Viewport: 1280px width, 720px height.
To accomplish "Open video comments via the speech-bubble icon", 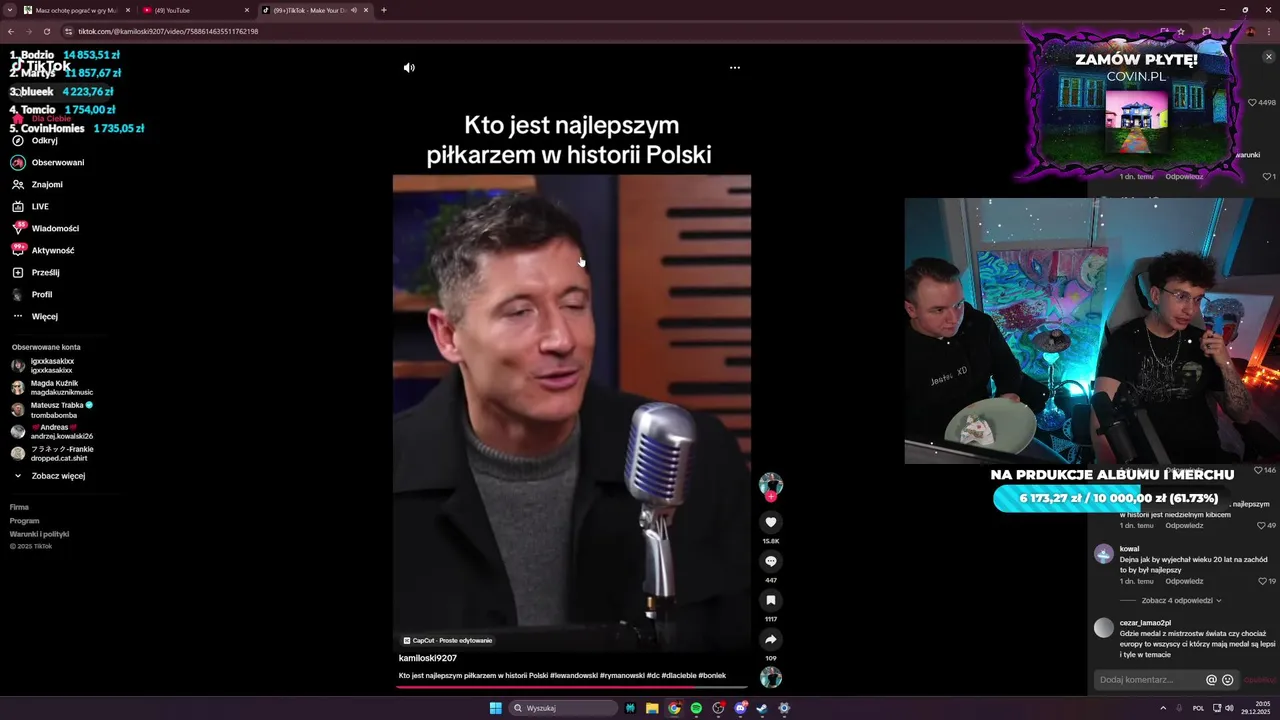I will [770, 561].
